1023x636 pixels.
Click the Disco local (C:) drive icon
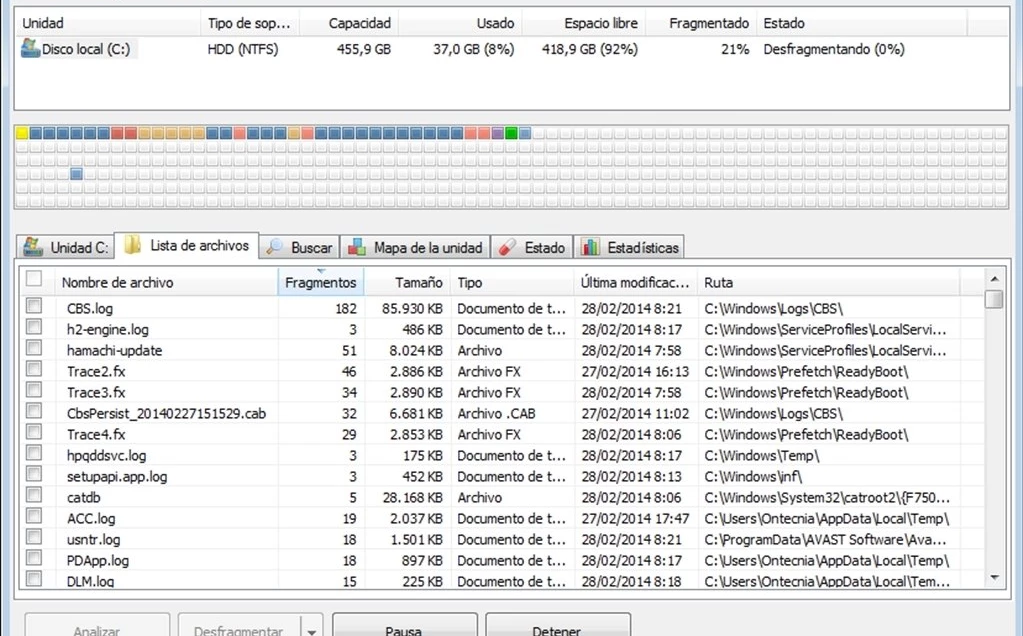tap(31, 49)
